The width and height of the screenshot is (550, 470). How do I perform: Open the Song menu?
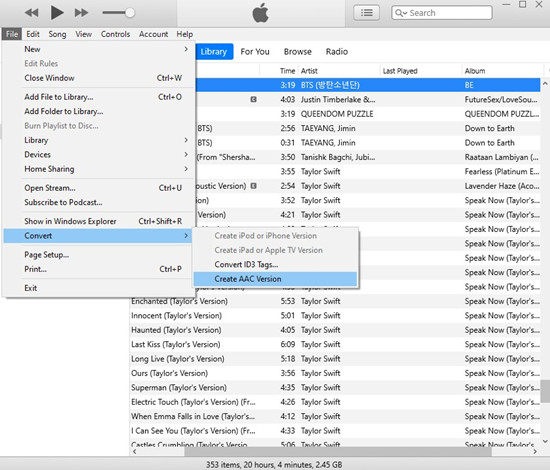57,34
